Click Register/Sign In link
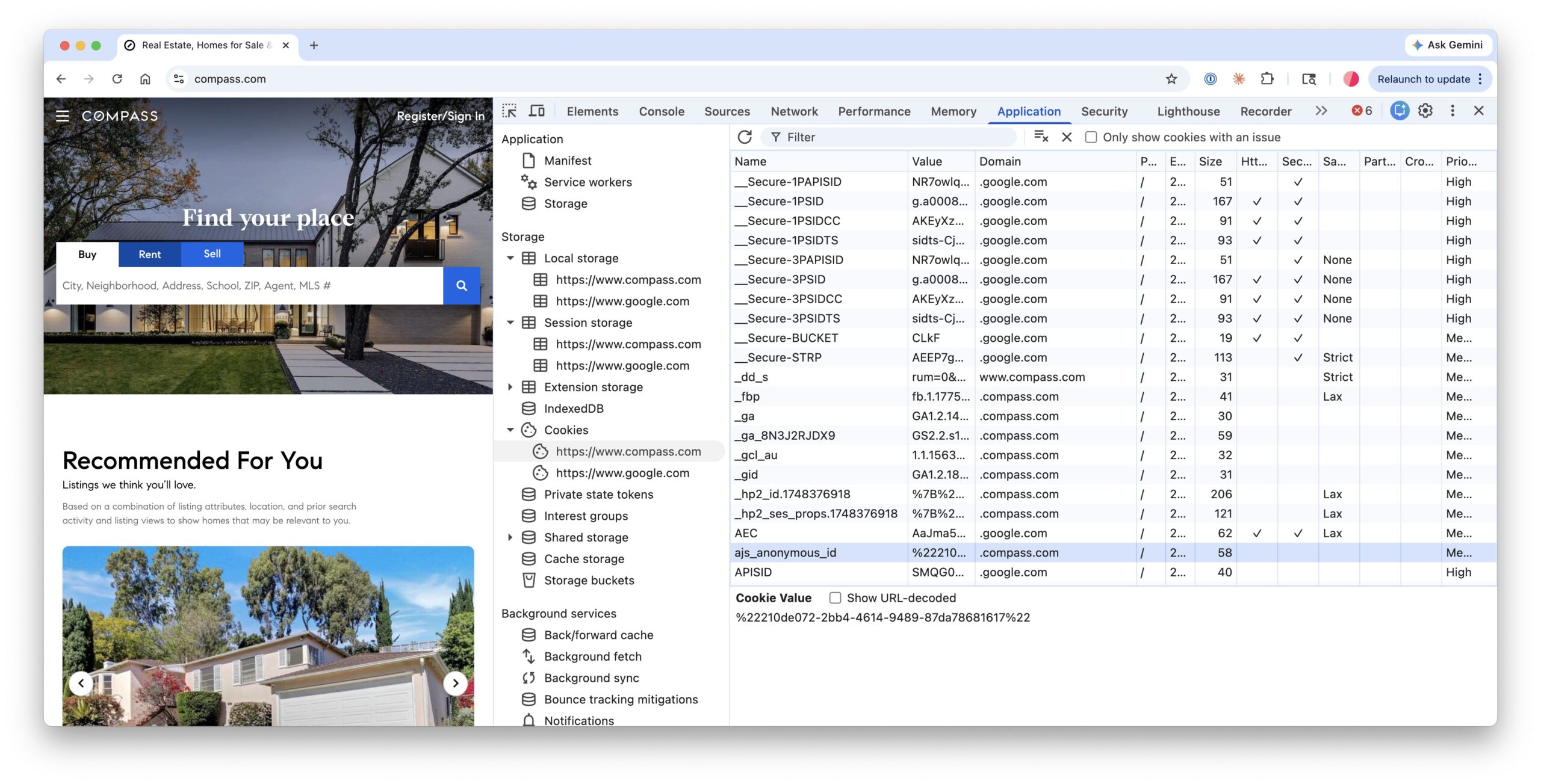The height and width of the screenshot is (784, 1541). tap(440, 116)
